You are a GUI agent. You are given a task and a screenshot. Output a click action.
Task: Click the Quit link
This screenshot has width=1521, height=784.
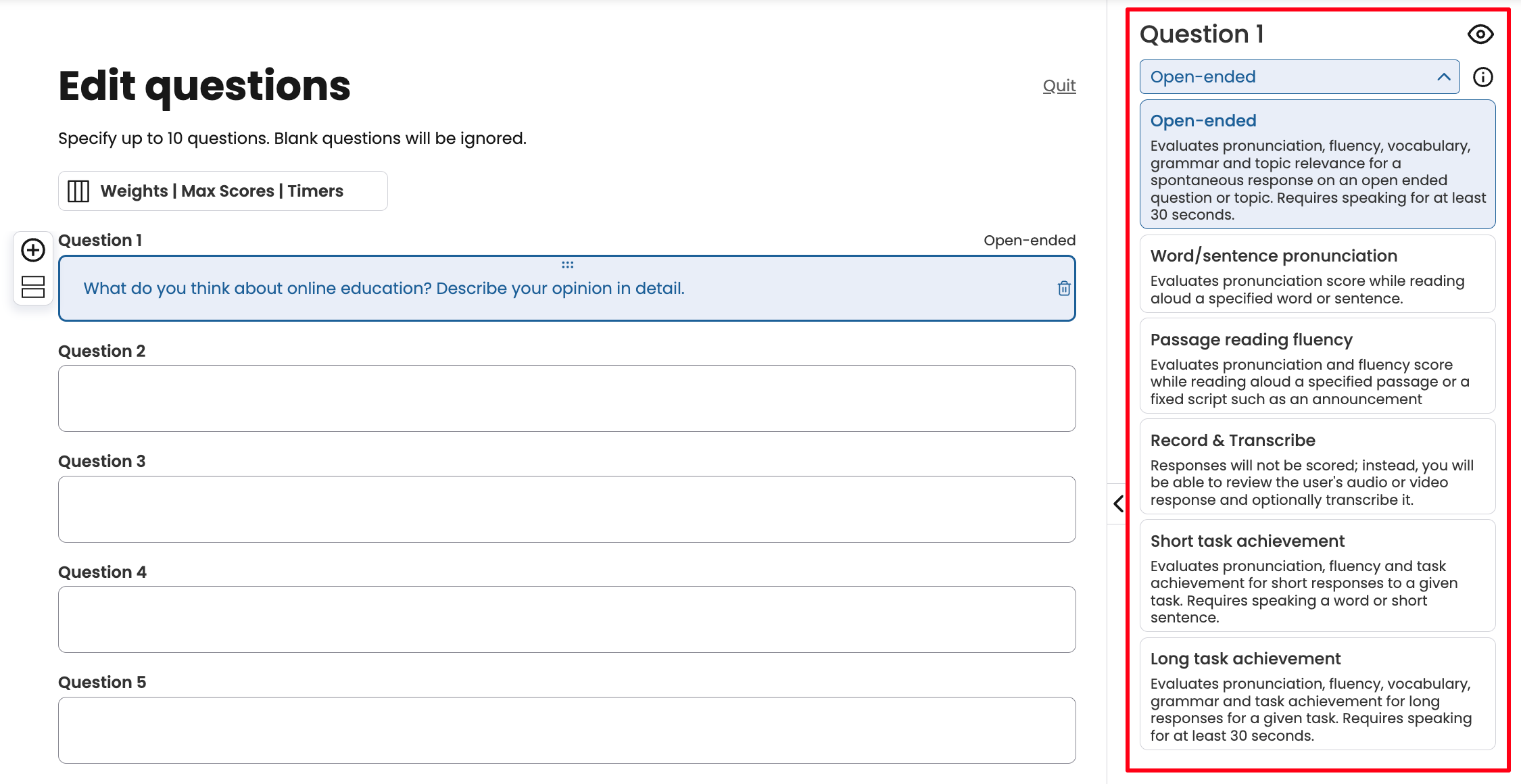point(1059,86)
